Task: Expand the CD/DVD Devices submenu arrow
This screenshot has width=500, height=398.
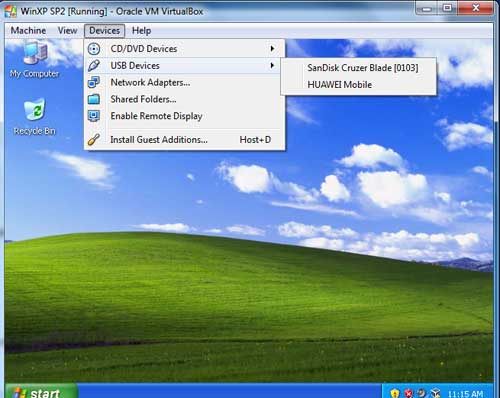Action: 272,49
